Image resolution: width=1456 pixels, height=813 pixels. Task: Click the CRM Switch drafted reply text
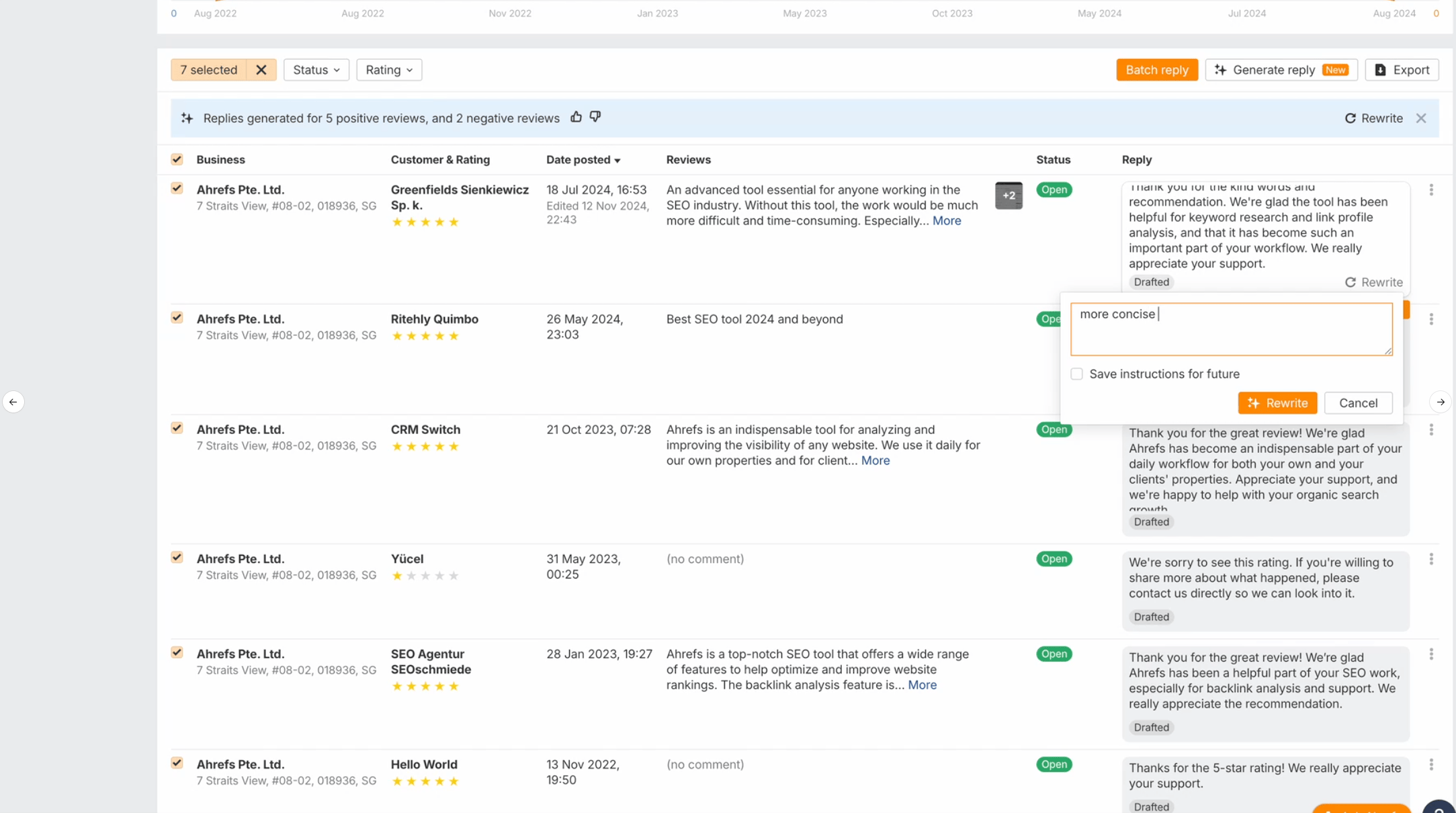(1265, 469)
